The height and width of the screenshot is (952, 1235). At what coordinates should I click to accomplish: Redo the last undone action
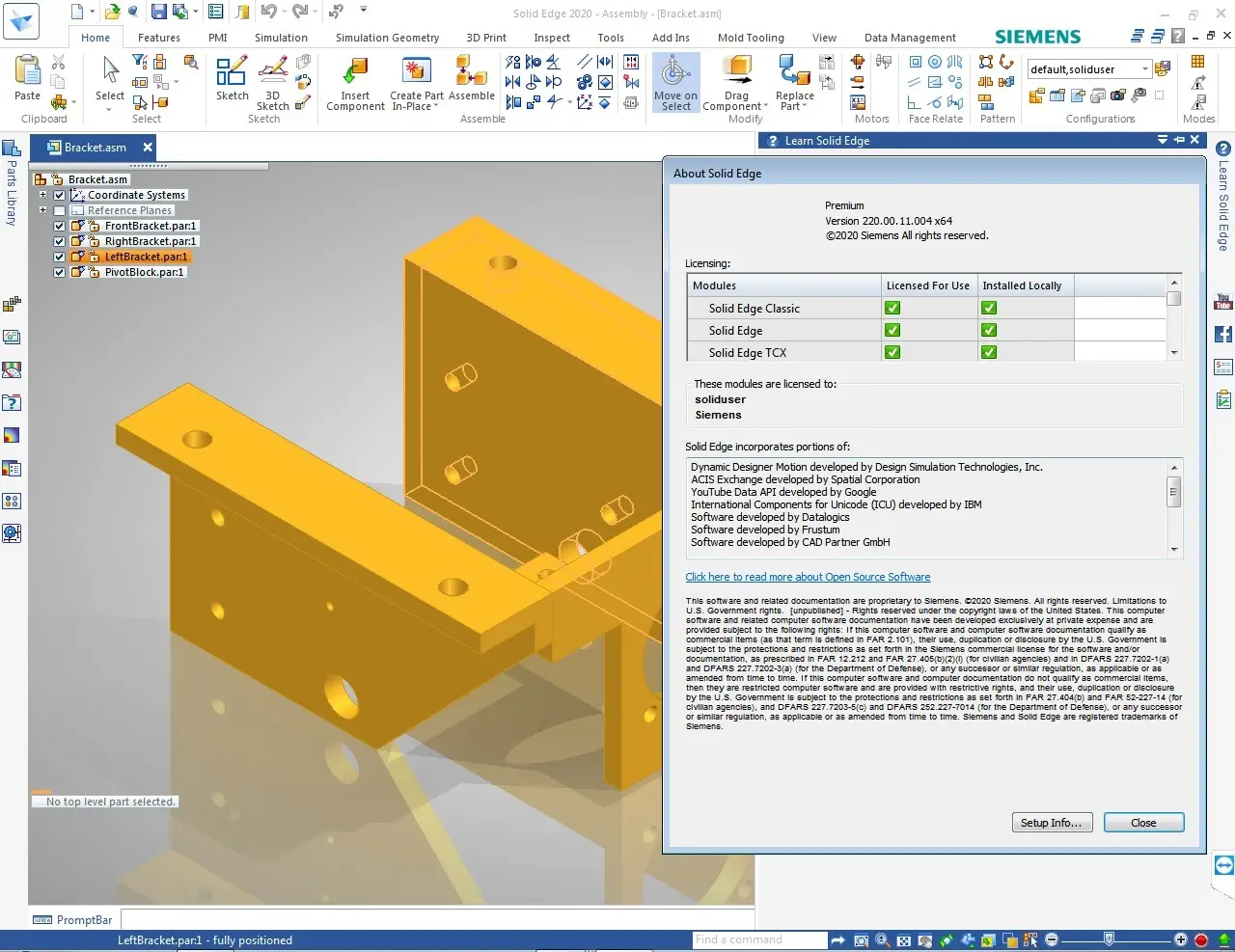300,12
